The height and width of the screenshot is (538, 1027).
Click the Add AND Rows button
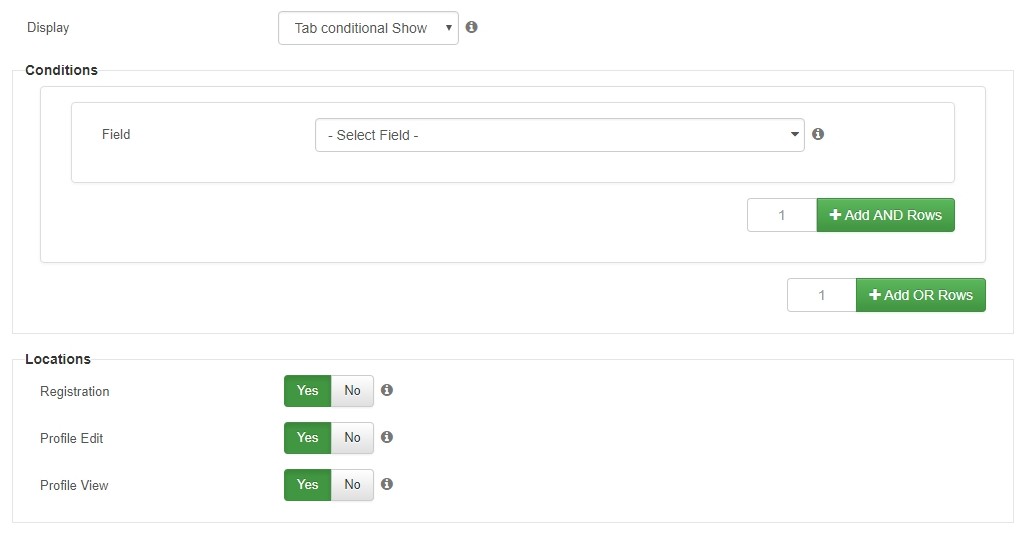click(x=886, y=215)
